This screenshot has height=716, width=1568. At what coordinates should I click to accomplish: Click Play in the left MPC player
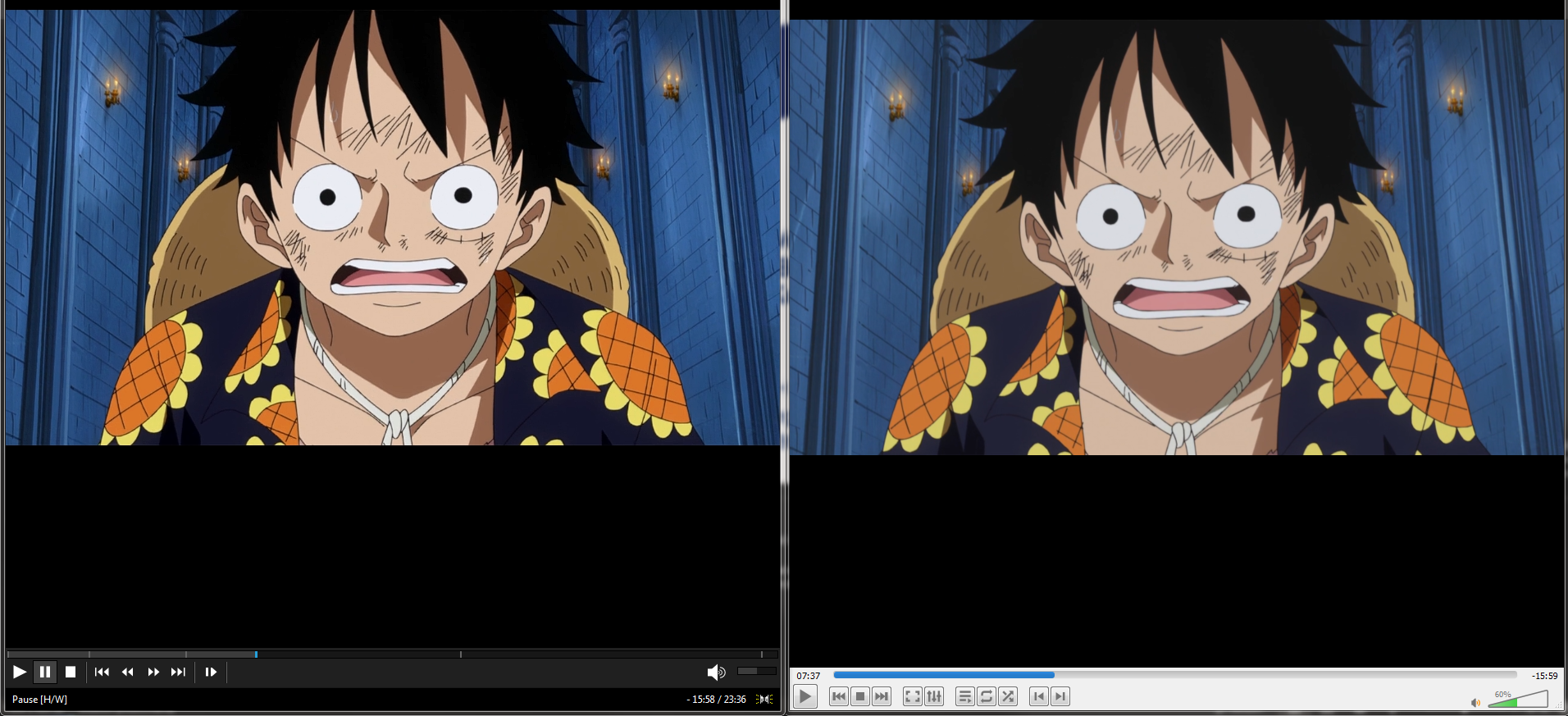click(19, 672)
